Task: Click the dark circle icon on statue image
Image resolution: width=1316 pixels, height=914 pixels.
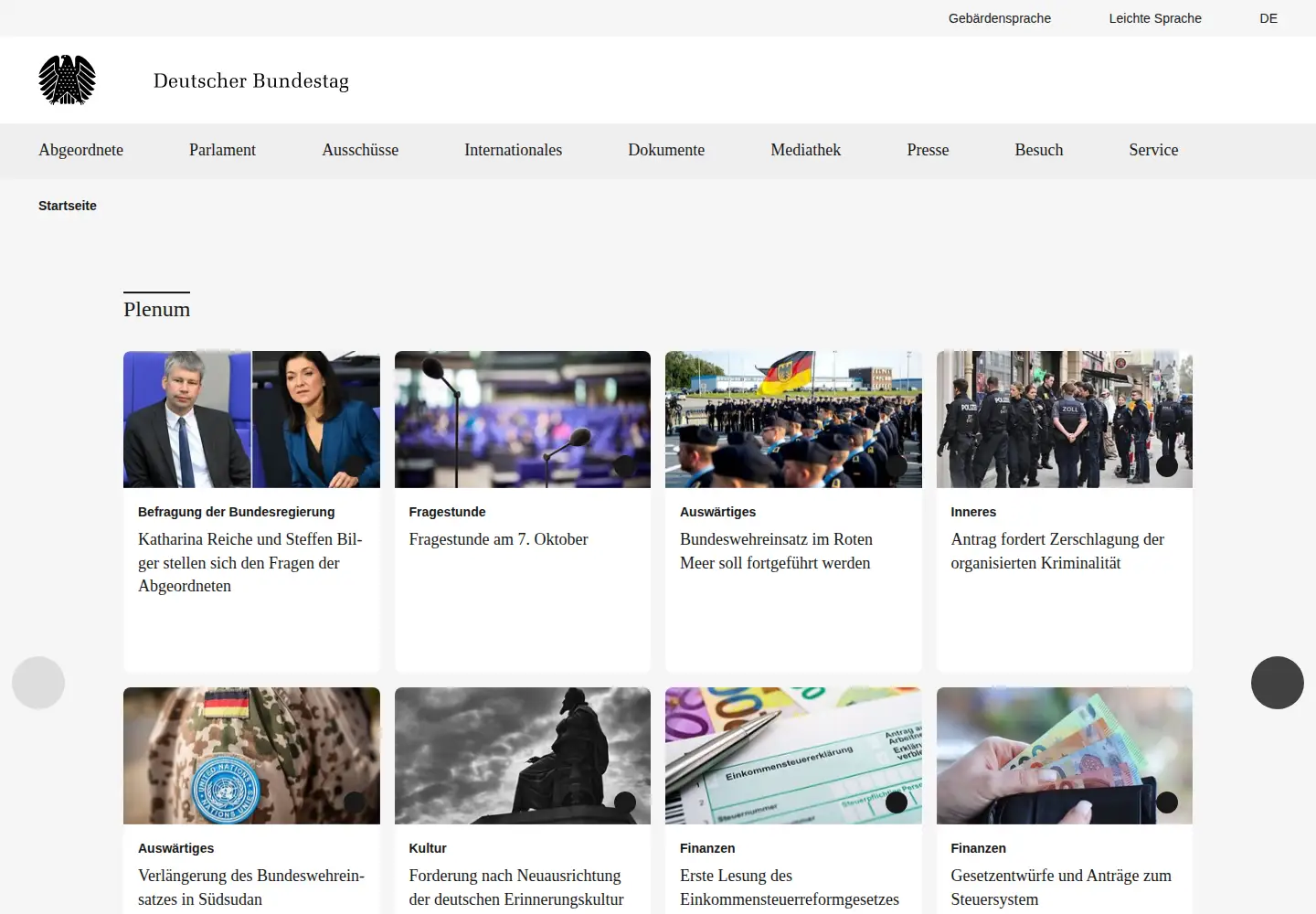Action: 625,802
